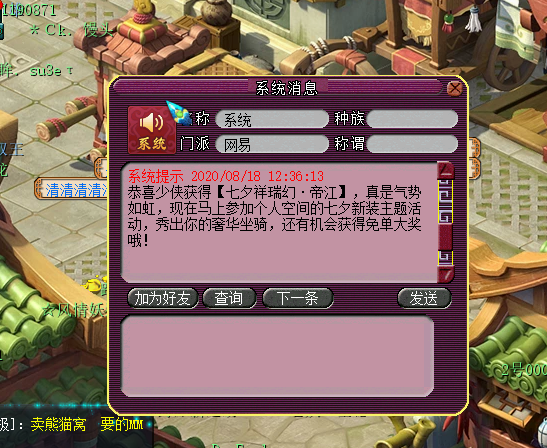Click the 门派 field showing 网易
This screenshot has width=547, height=448.
pos(272,144)
